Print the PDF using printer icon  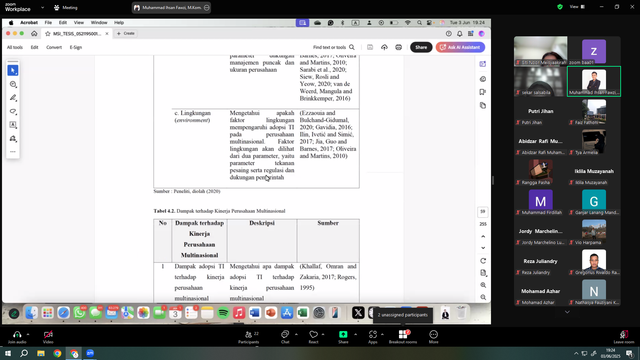pos(398,47)
